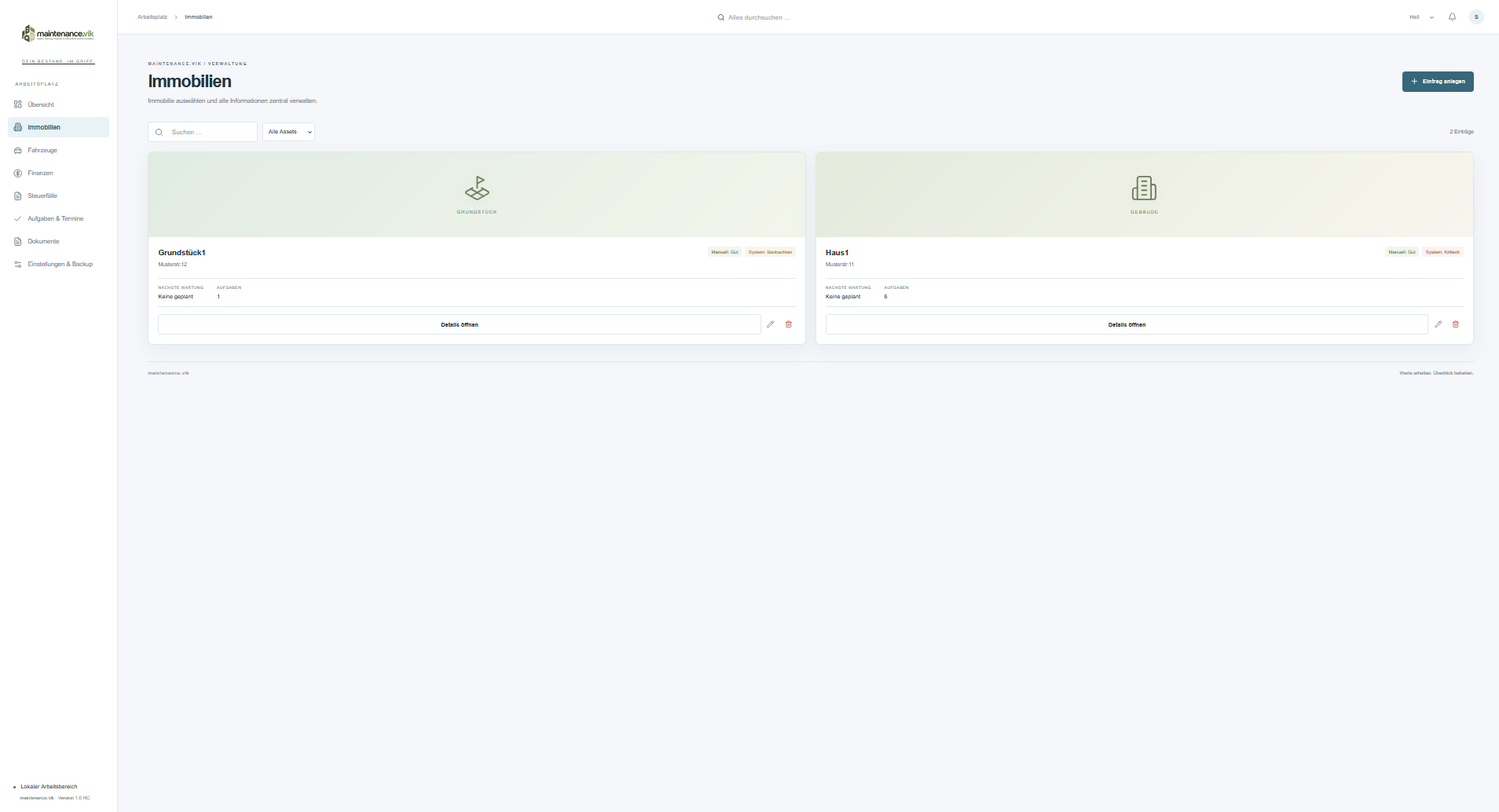The height and width of the screenshot is (812, 1499).
Task: Click the Musterstr.12 address text
Action: (x=172, y=265)
